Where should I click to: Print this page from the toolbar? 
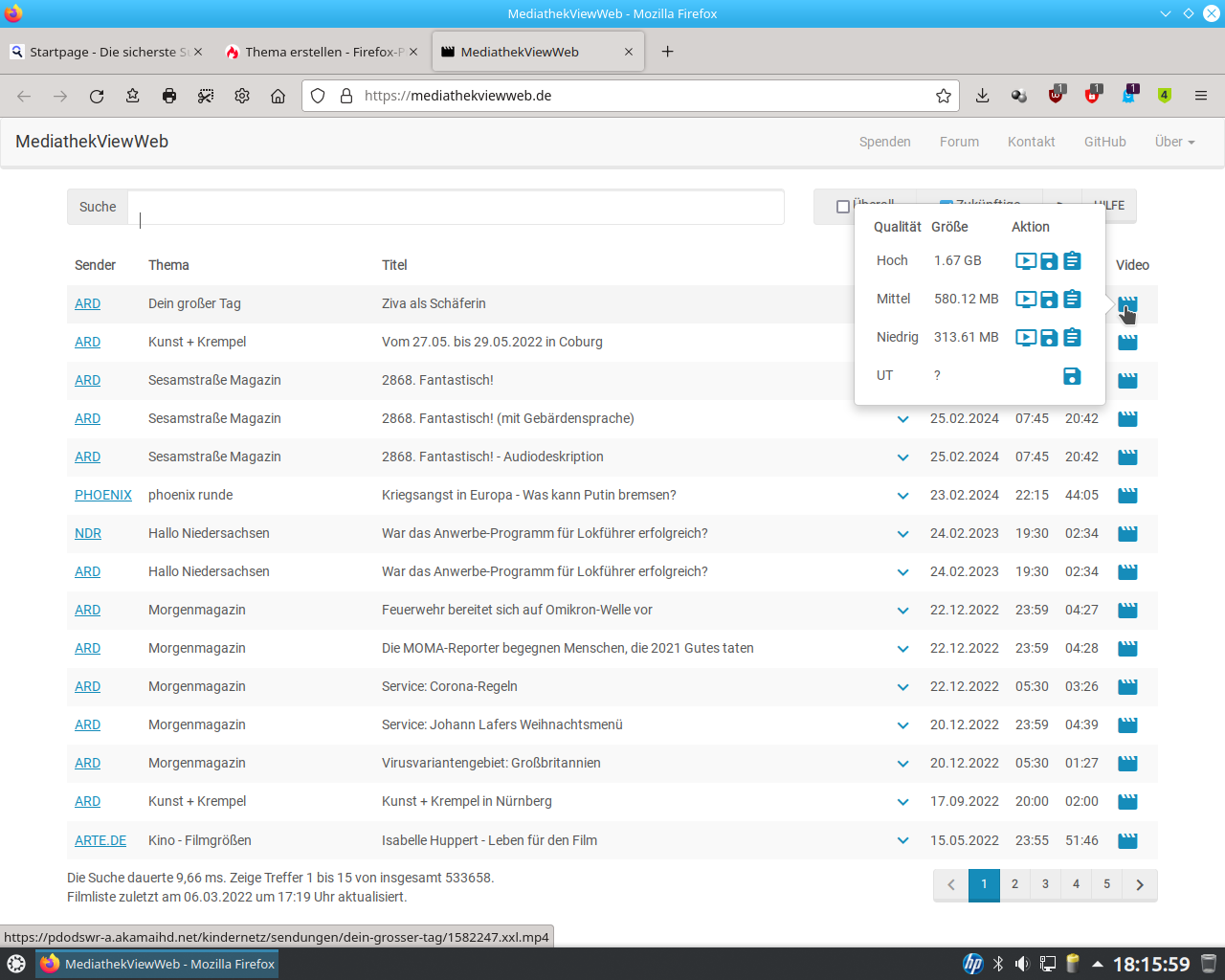pos(169,96)
